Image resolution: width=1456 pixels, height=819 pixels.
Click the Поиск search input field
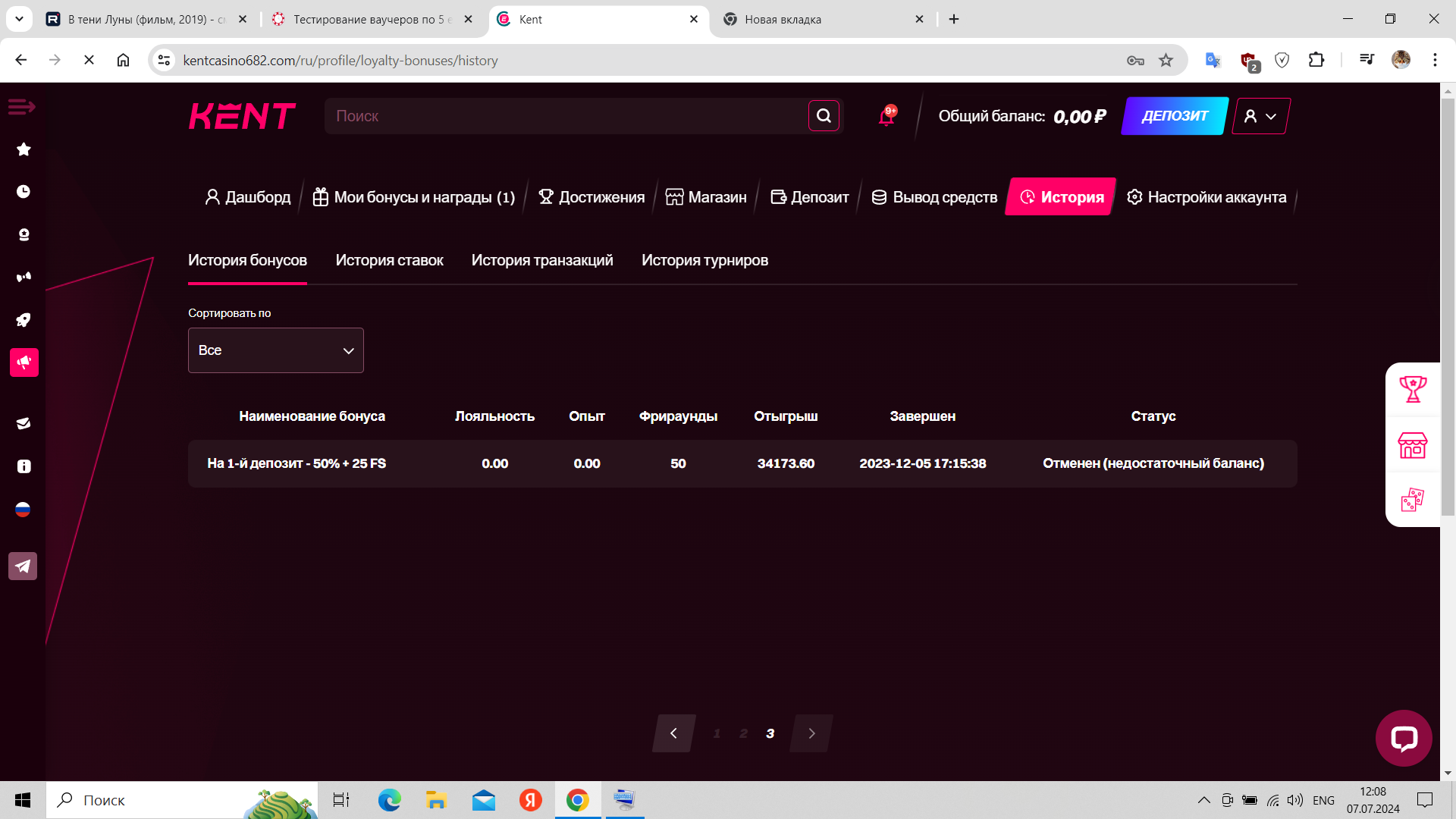(565, 116)
